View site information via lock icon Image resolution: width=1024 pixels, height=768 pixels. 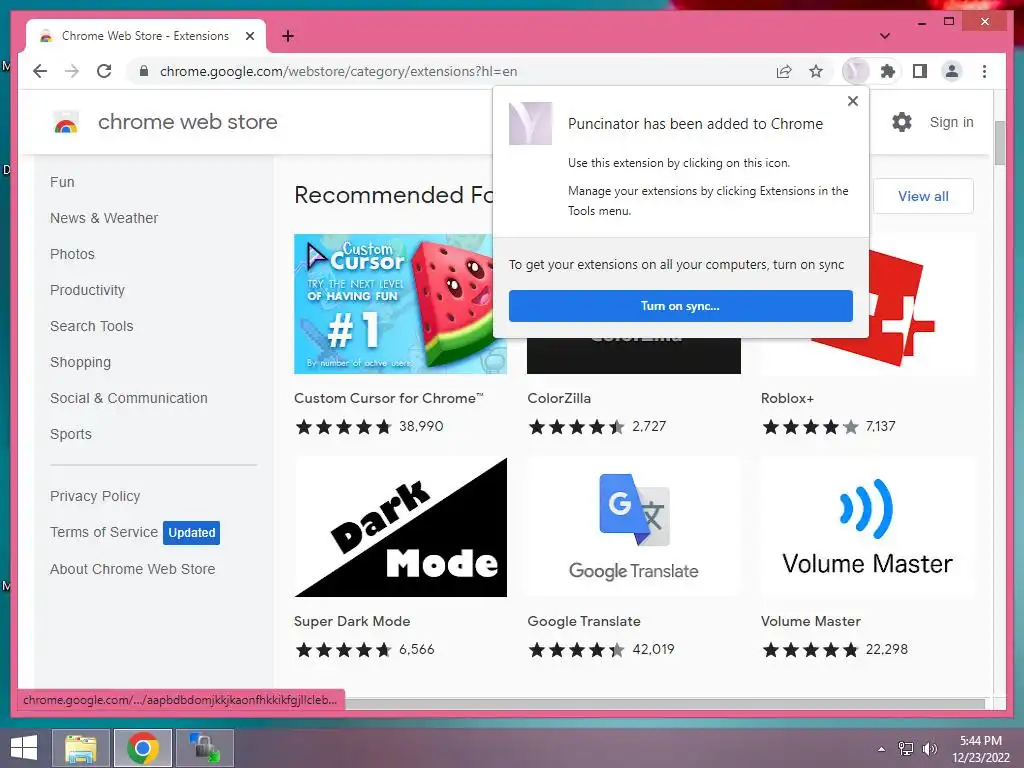coord(144,71)
